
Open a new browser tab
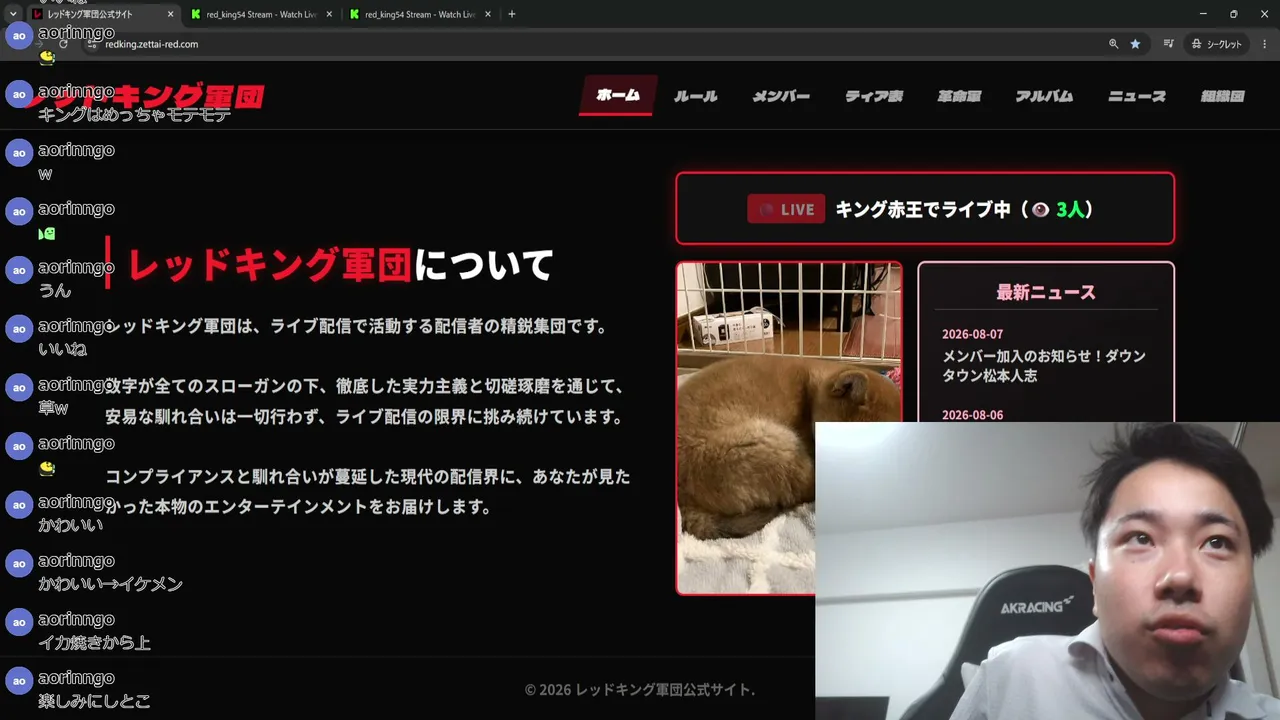pyautogui.click(x=512, y=14)
